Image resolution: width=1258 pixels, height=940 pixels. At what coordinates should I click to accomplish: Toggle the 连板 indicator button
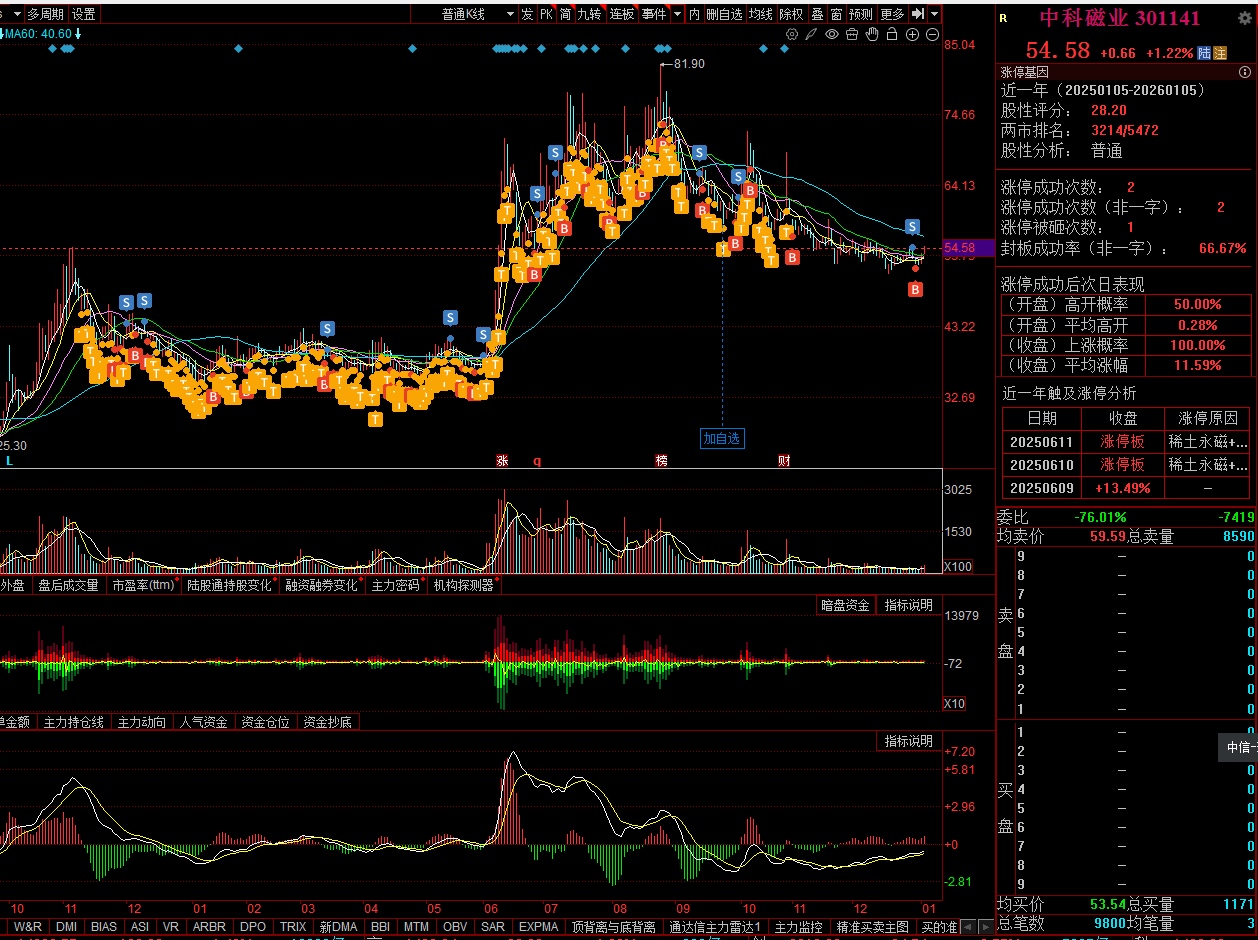click(x=622, y=14)
